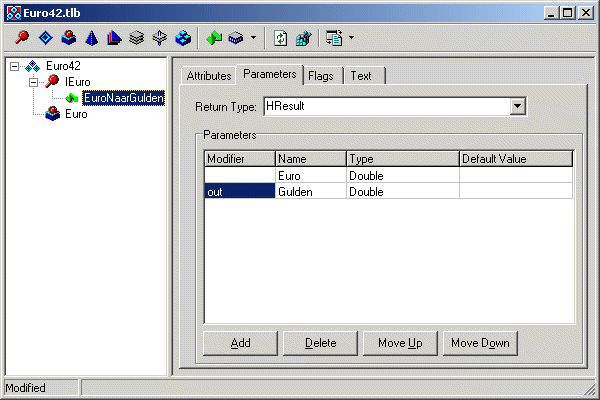Open the New Property dropdown arrow
The width and height of the screenshot is (600, 400).
tap(253, 38)
